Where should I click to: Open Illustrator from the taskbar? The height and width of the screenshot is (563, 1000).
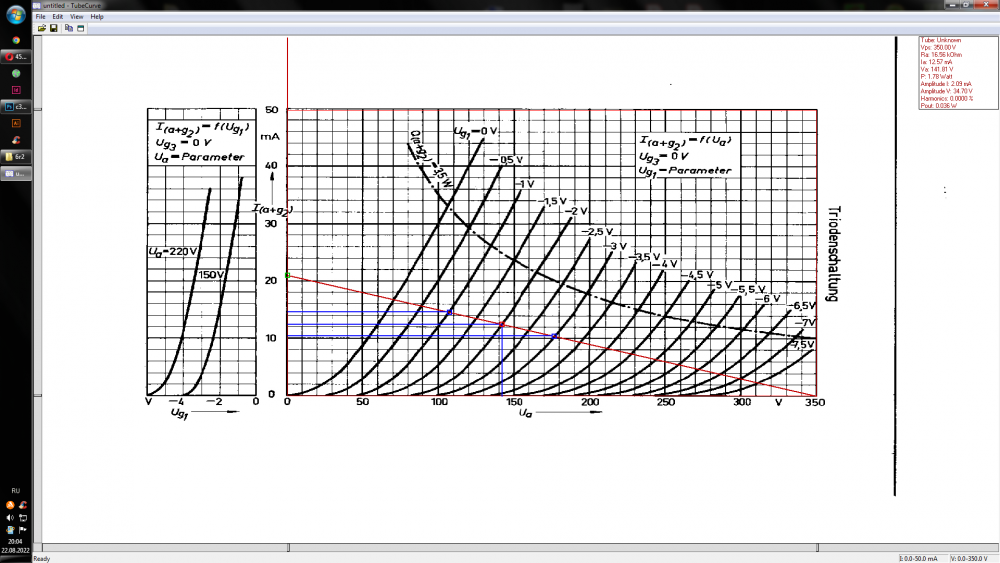pyautogui.click(x=16, y=123)
